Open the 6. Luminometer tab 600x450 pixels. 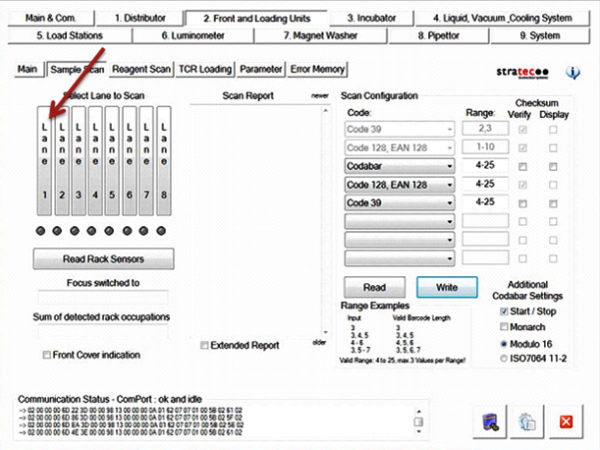pos(190,35)
